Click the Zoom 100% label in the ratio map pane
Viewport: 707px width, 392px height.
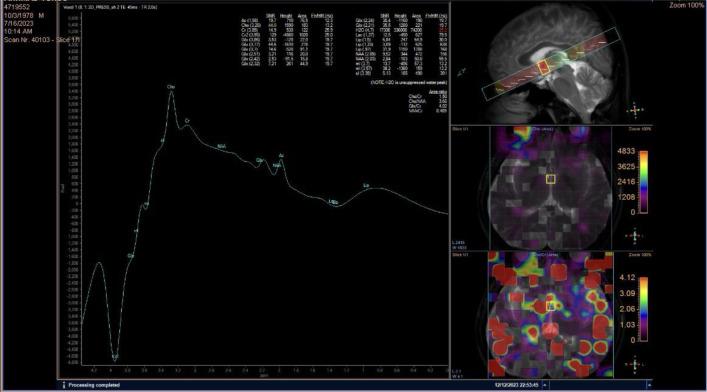pos(640,255)
